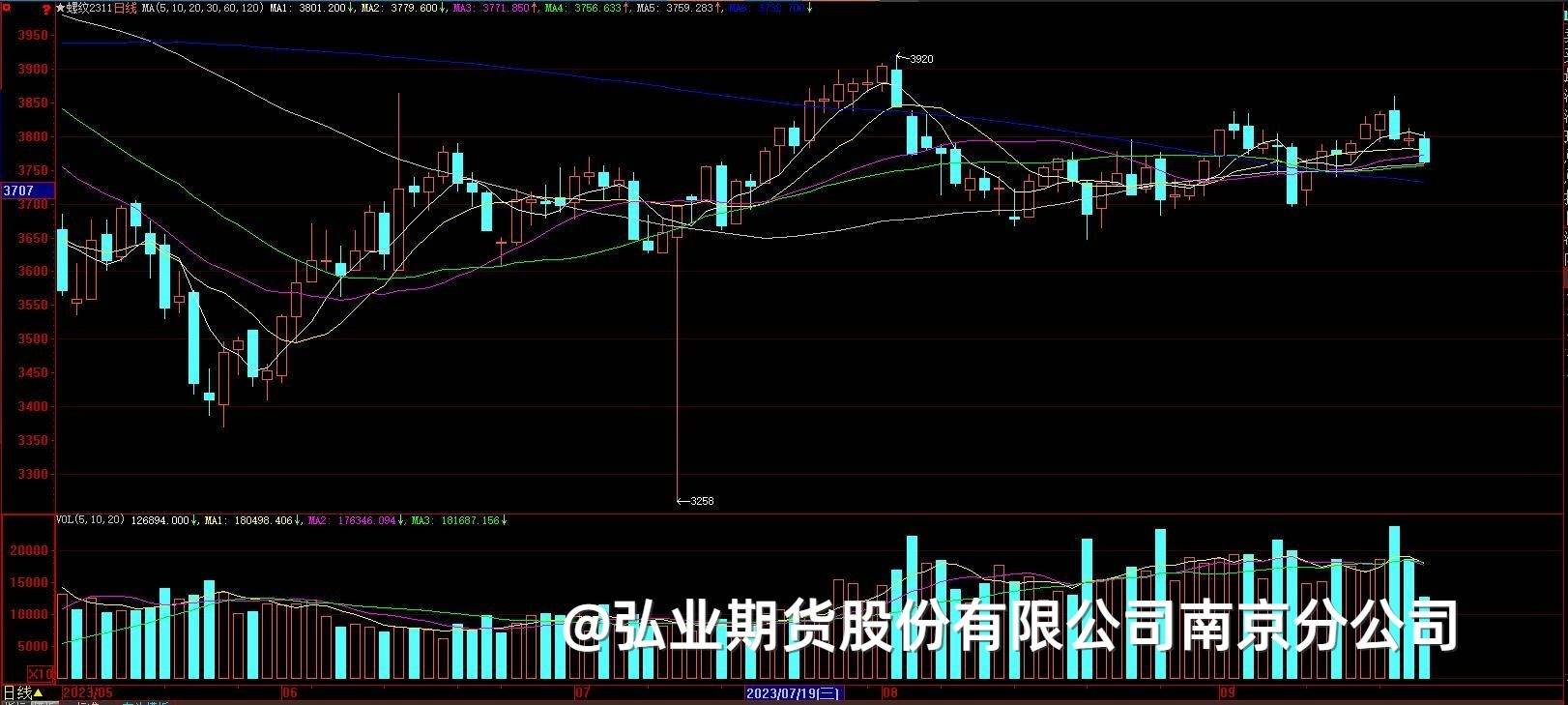Click the 3850 price axis label

coord(32,103)
